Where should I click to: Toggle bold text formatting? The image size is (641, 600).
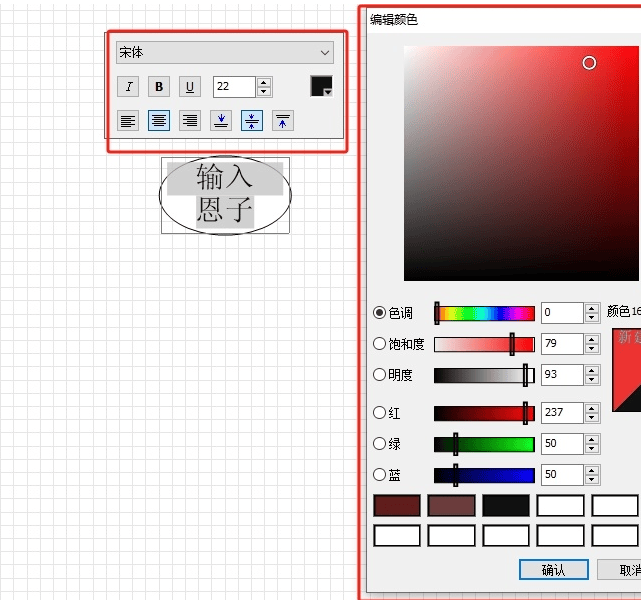tap(159, 86)
